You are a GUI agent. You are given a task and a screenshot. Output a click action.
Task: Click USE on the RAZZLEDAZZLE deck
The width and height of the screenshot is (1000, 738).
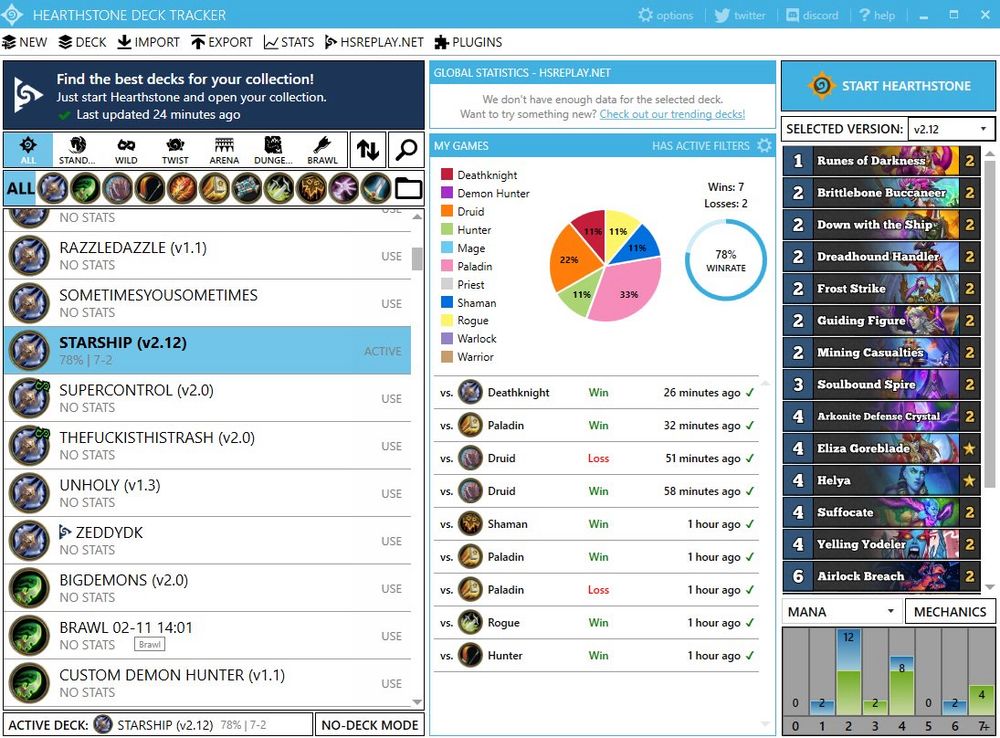point(392,256)
